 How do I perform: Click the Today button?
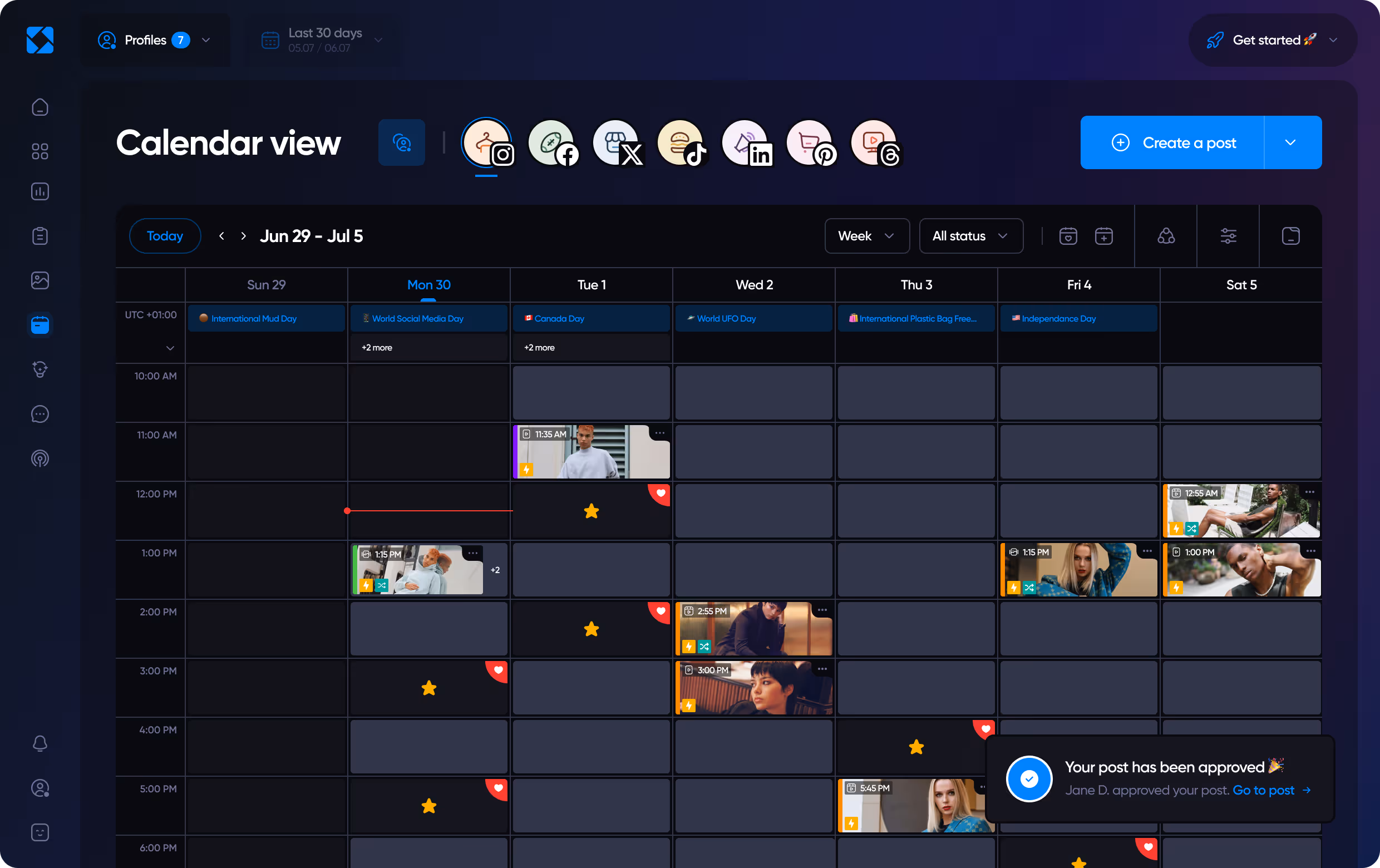pyautogui.click(x=165, y=236)
